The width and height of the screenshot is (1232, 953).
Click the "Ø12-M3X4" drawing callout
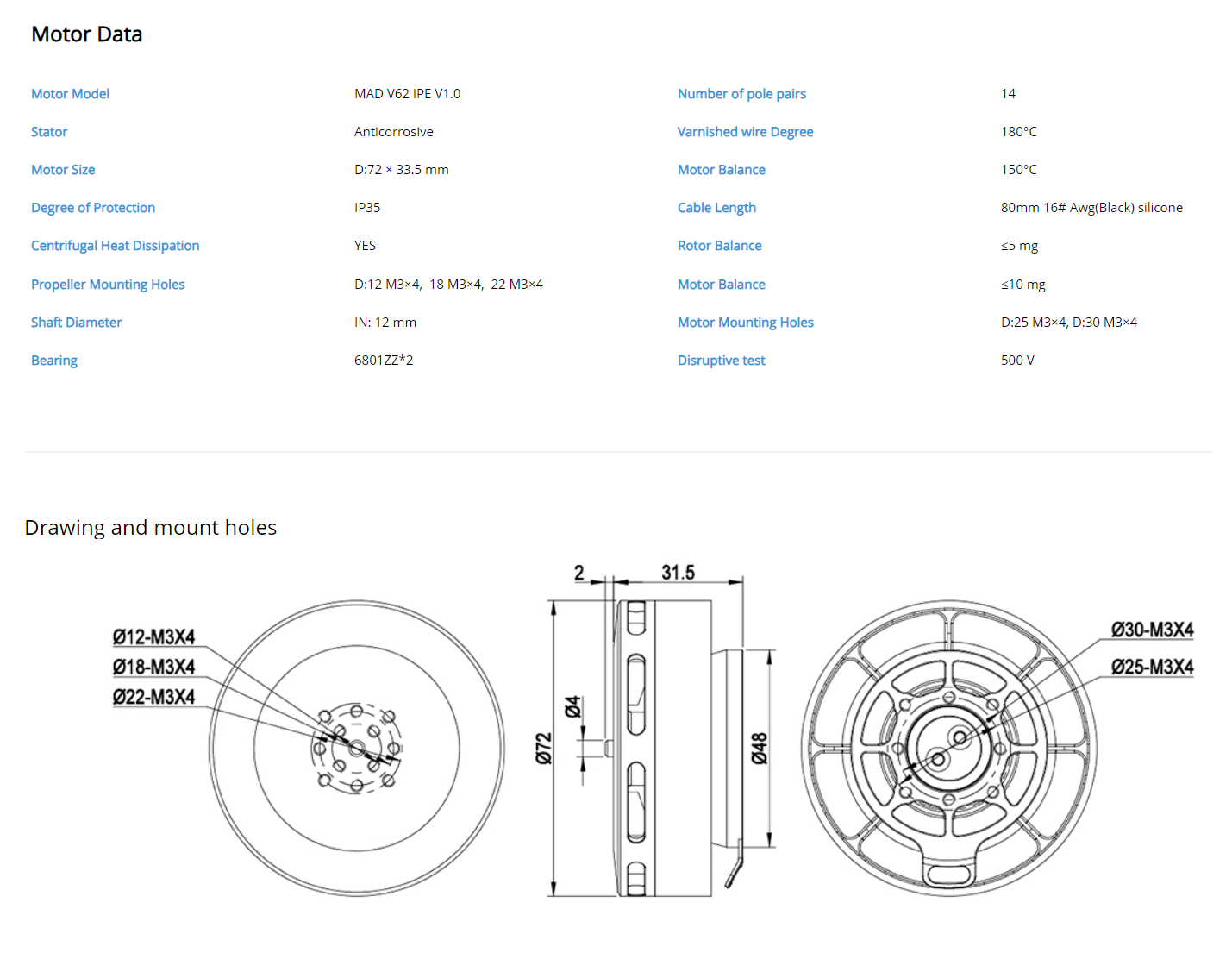154,637
